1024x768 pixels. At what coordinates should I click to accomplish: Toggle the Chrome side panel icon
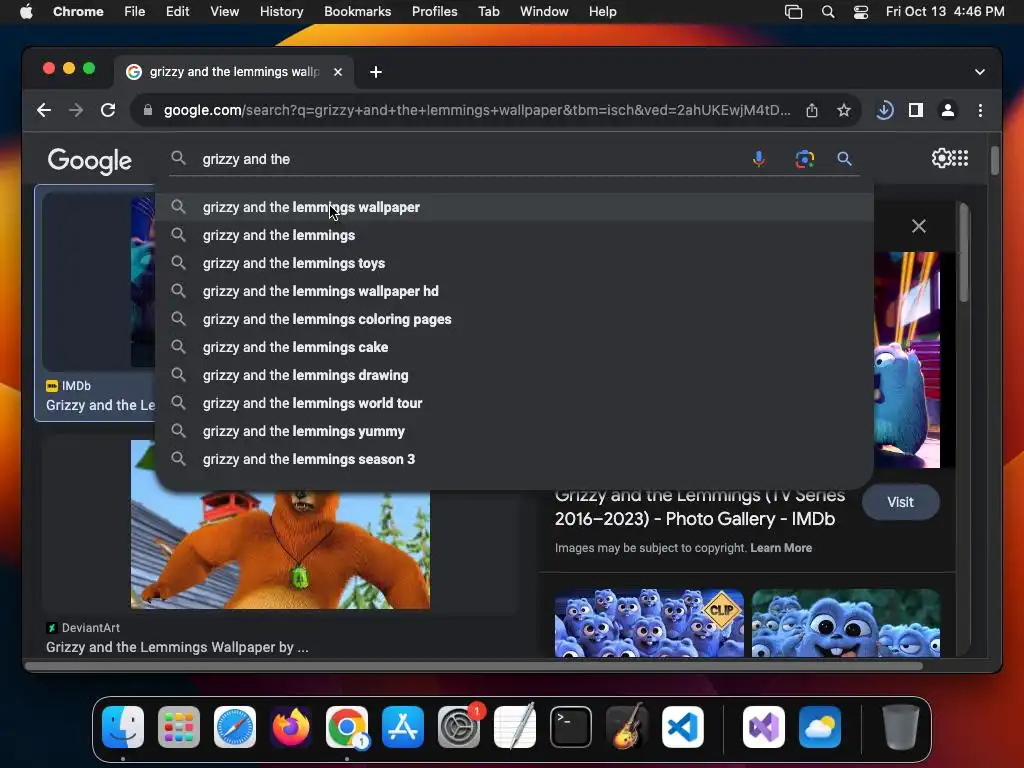(916, 110)
